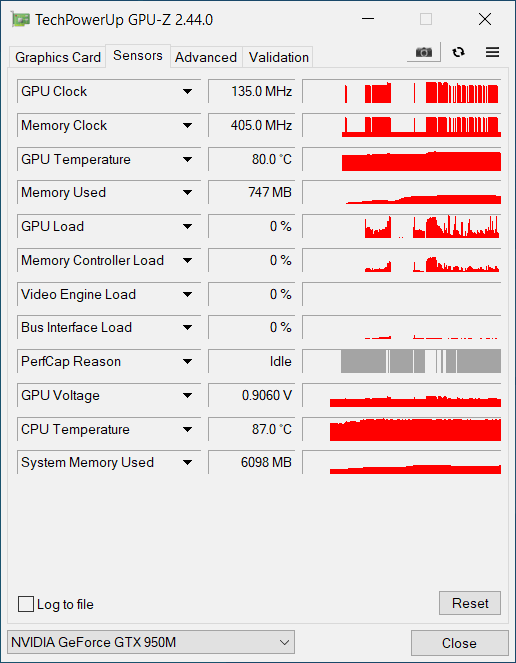
Task: Expand the GPU Clock sensor dropdown
Action: pyautogui.click(x=187, y=91)
